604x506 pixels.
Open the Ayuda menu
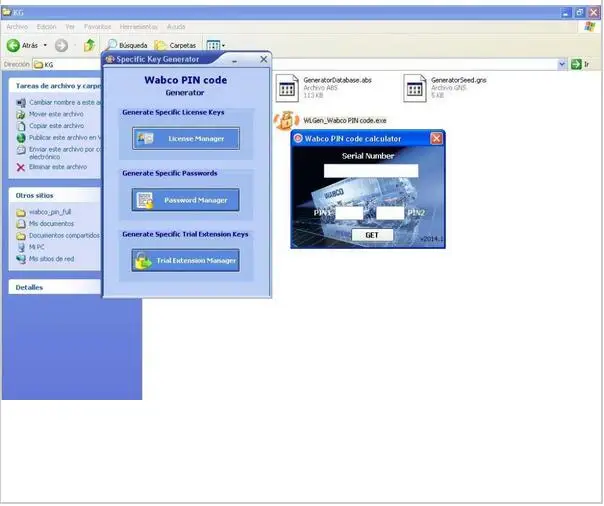[176, 27]
